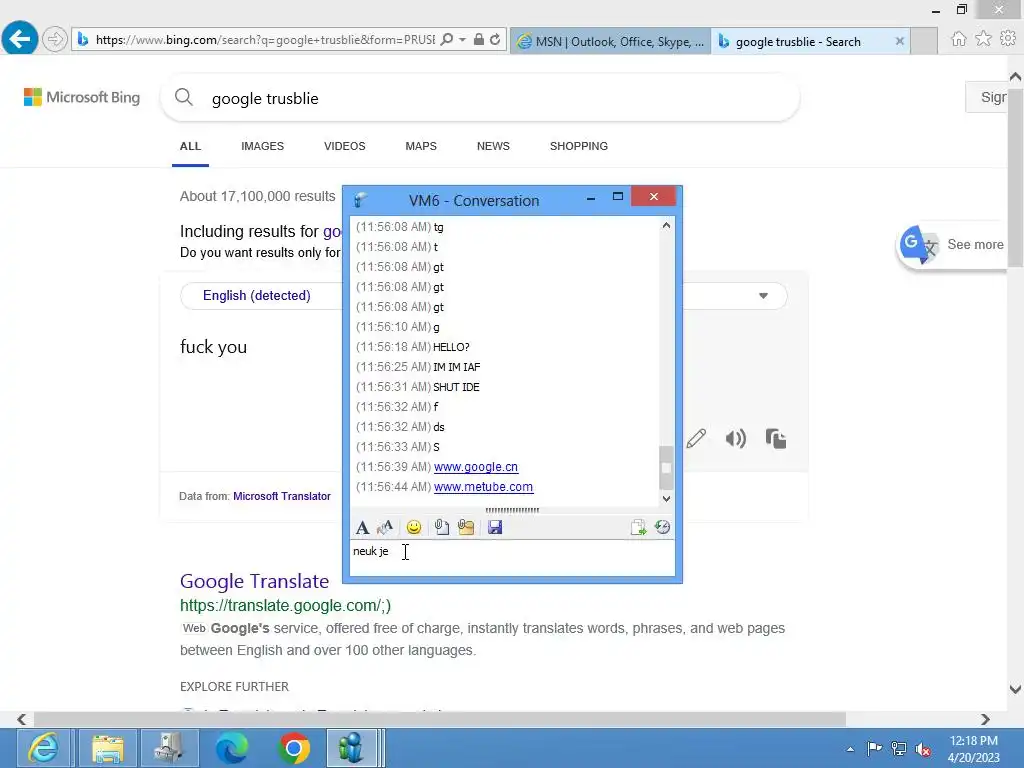Viewport: 1024px width, 768px height.
Task: Open Internet Explorer from the taskbar
Action: point(43,748)
